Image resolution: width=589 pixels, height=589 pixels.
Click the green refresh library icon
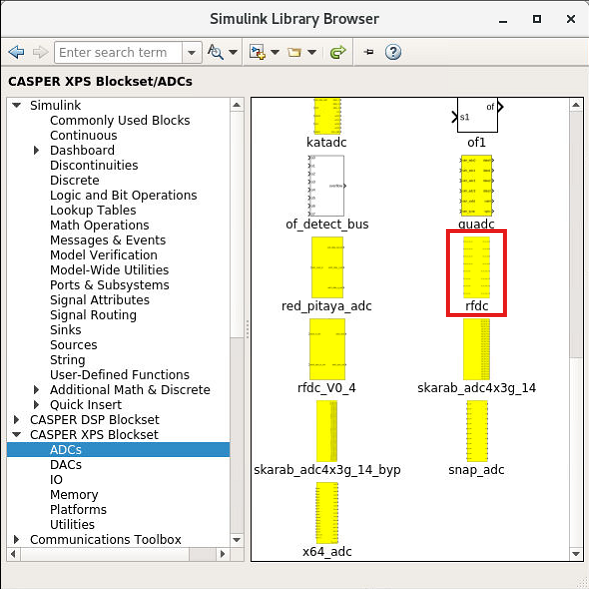click(337, 52)
